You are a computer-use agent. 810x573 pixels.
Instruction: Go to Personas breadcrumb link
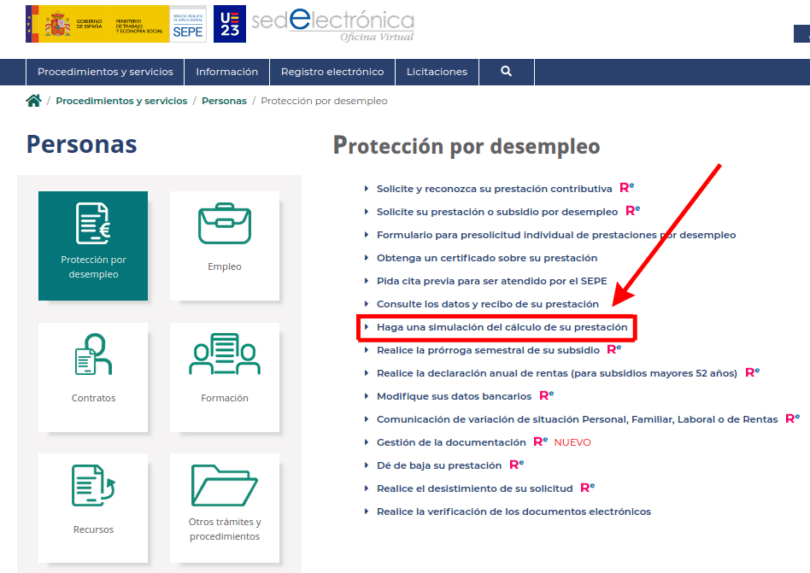[224, 101]
